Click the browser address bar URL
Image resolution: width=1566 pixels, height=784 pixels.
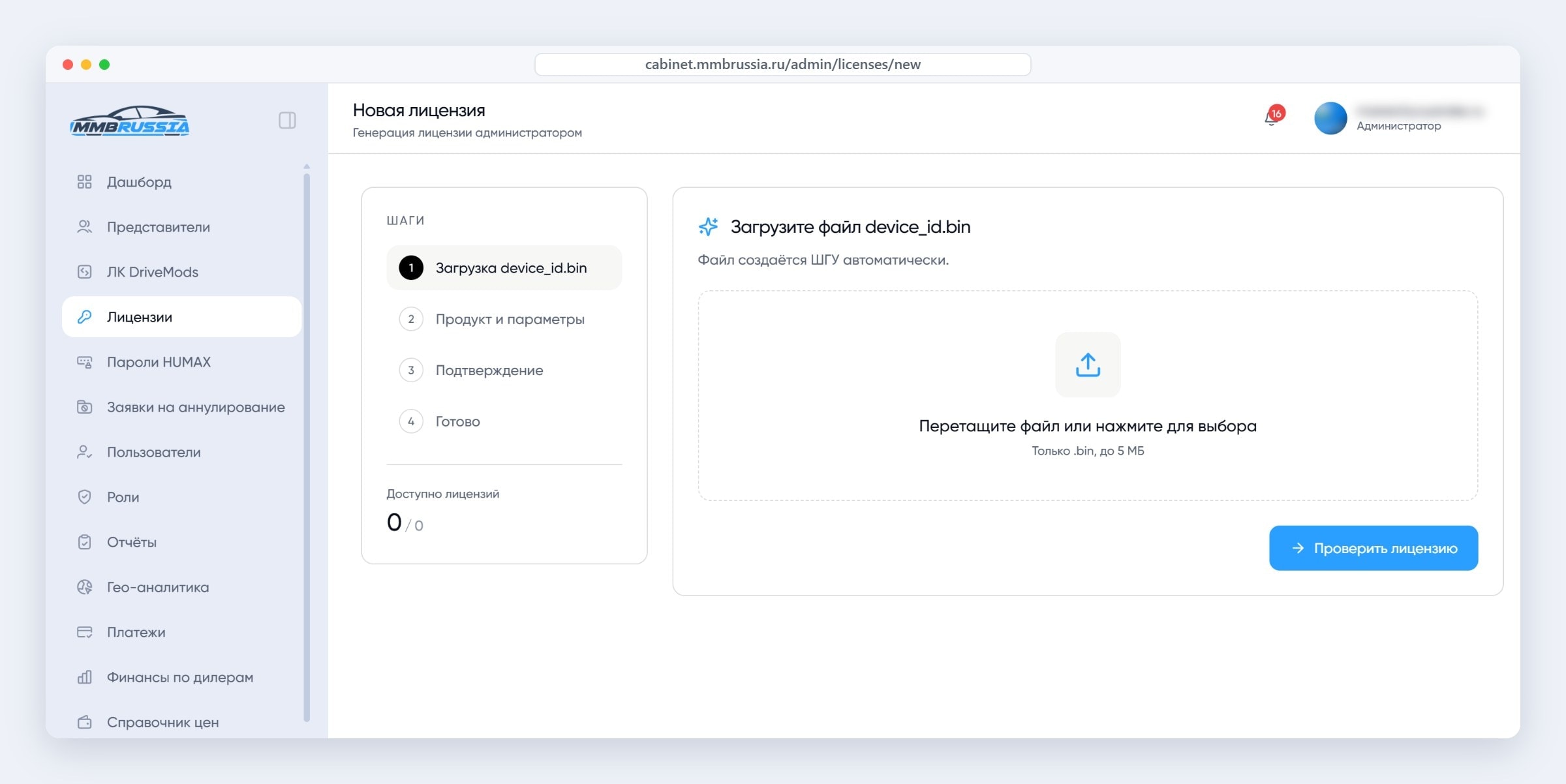point(783,65)
